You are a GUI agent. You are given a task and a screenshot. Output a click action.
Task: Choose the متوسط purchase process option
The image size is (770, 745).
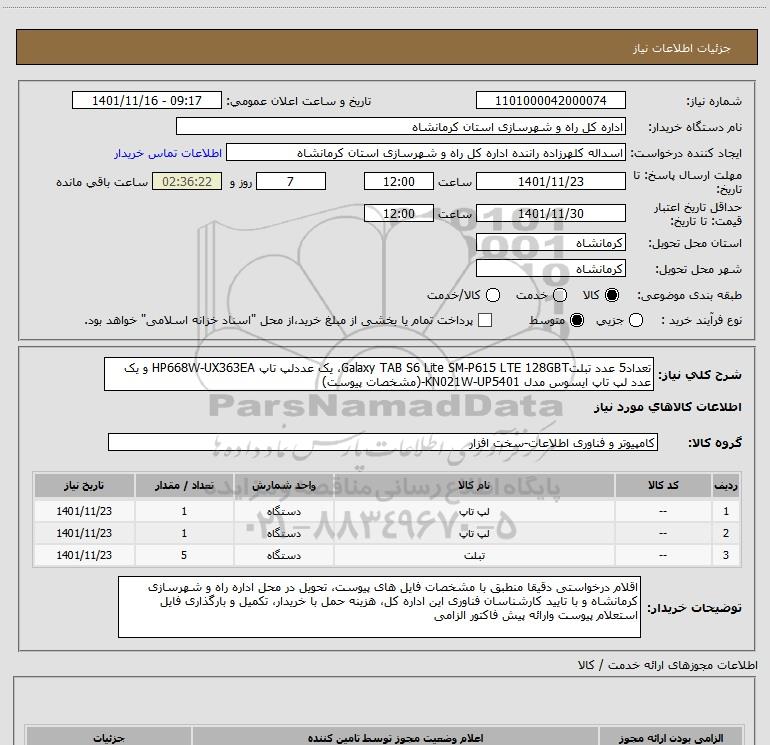577,320
